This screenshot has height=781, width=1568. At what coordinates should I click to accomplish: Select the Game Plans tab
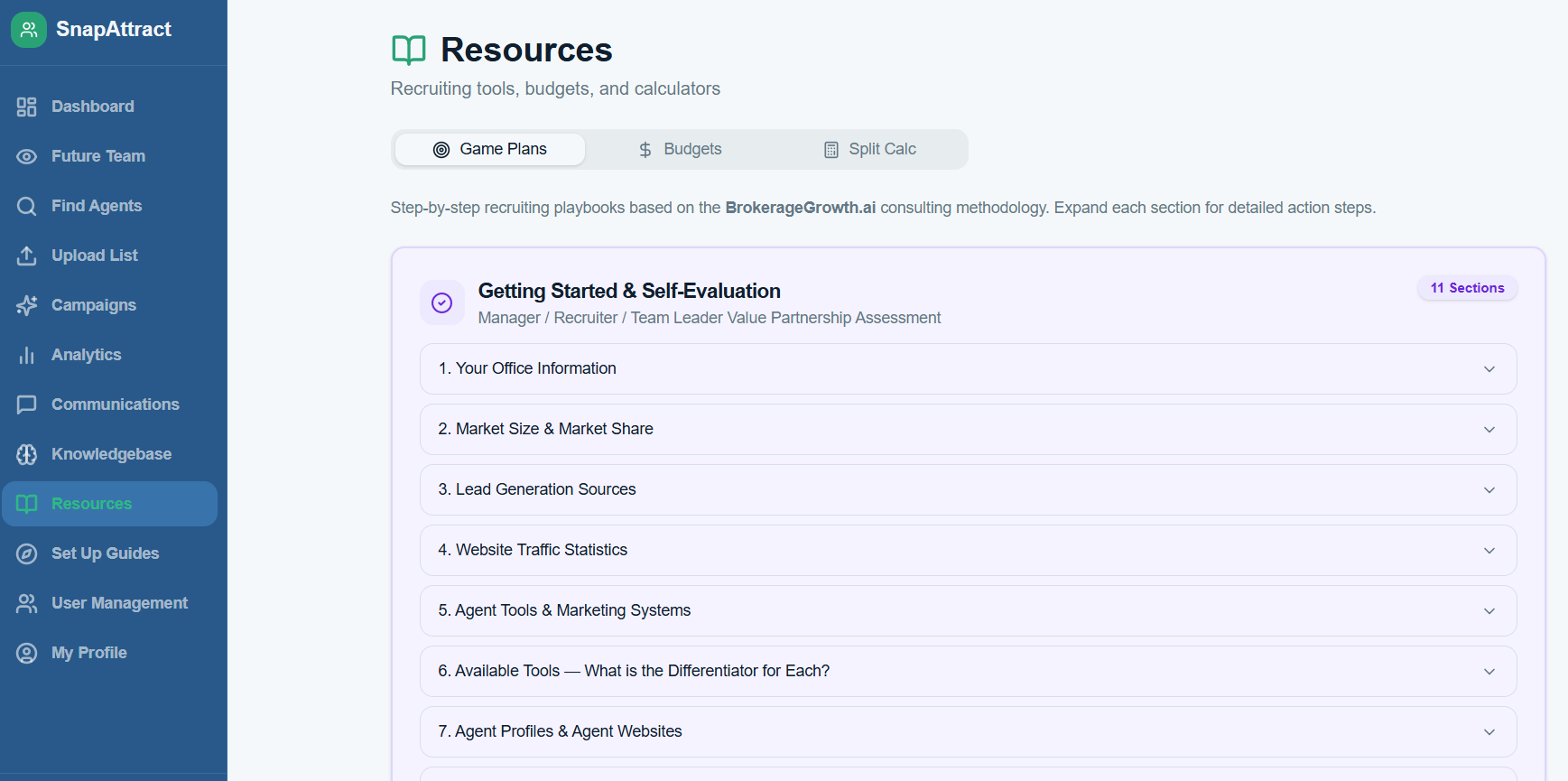pyautogui.click(x=490, y=149)
